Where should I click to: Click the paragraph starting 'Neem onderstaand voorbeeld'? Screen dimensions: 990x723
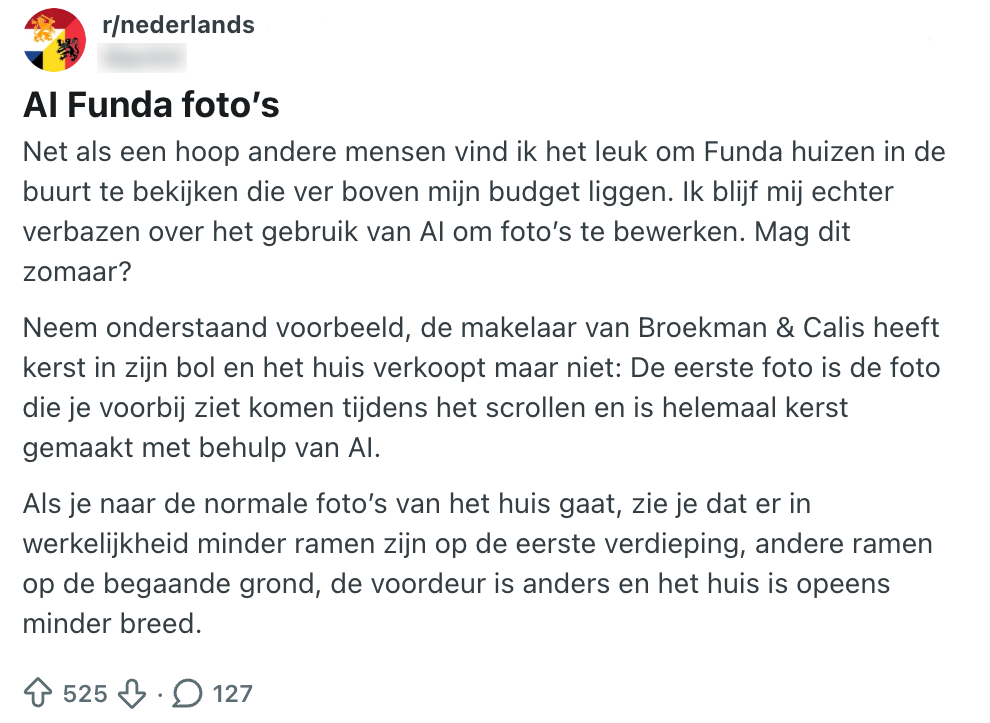click(x=480, y=387)
